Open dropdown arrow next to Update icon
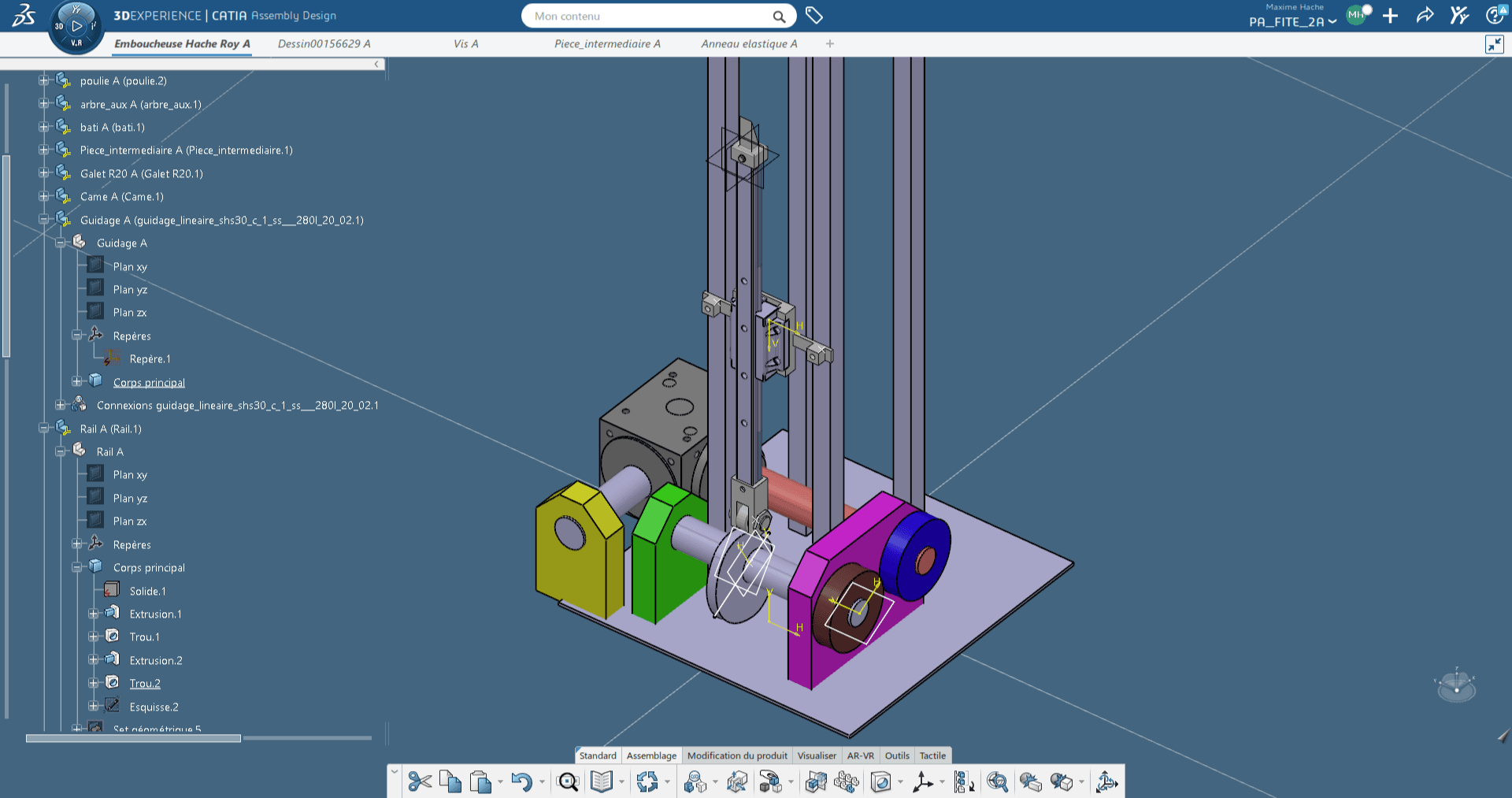The width and height of the screenshot is (1512, 798). point(667,782)
